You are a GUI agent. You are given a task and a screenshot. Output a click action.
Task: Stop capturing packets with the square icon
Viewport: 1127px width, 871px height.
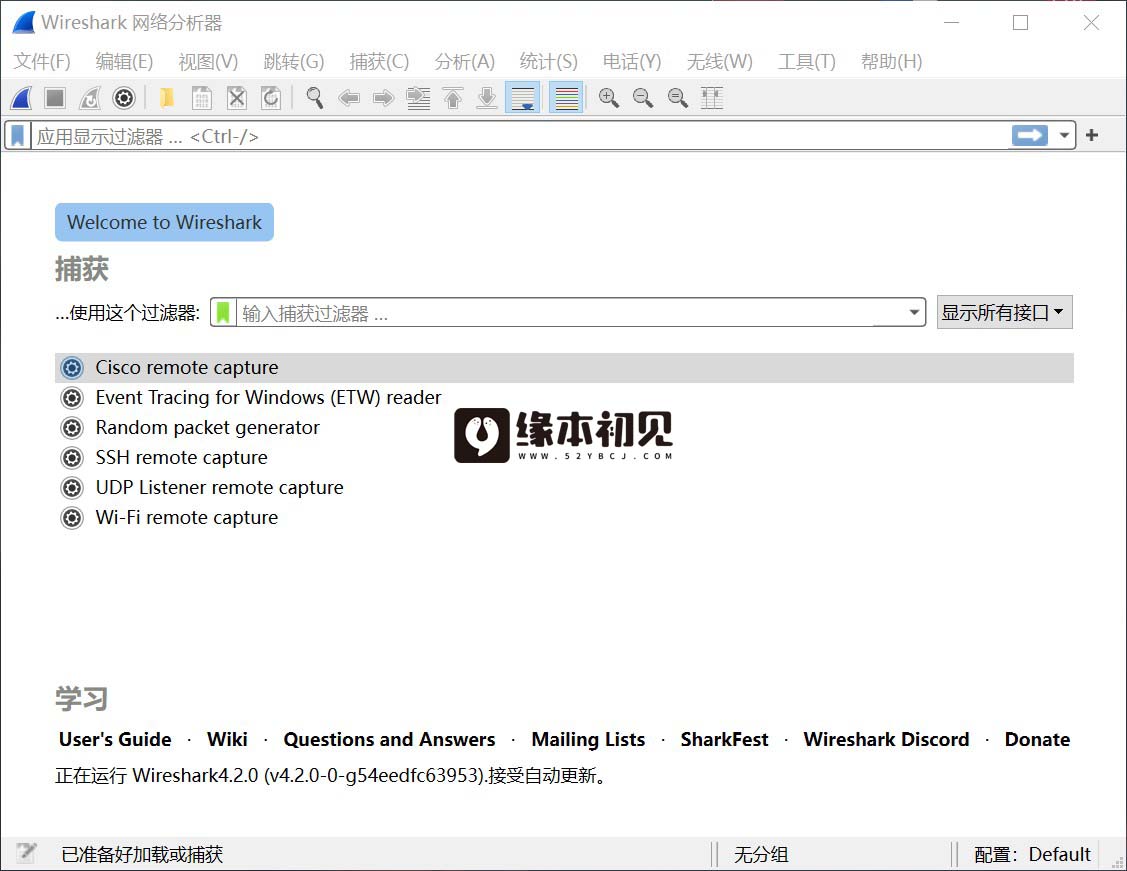coord(55,98)
